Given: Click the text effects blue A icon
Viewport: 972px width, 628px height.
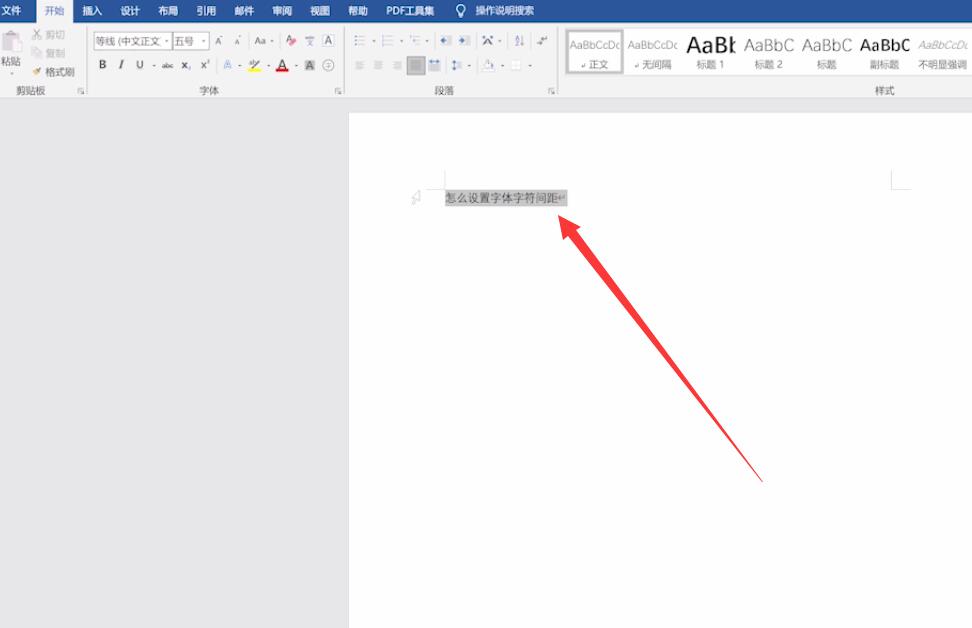Looking at the screenshot, I should coord(228,64).
